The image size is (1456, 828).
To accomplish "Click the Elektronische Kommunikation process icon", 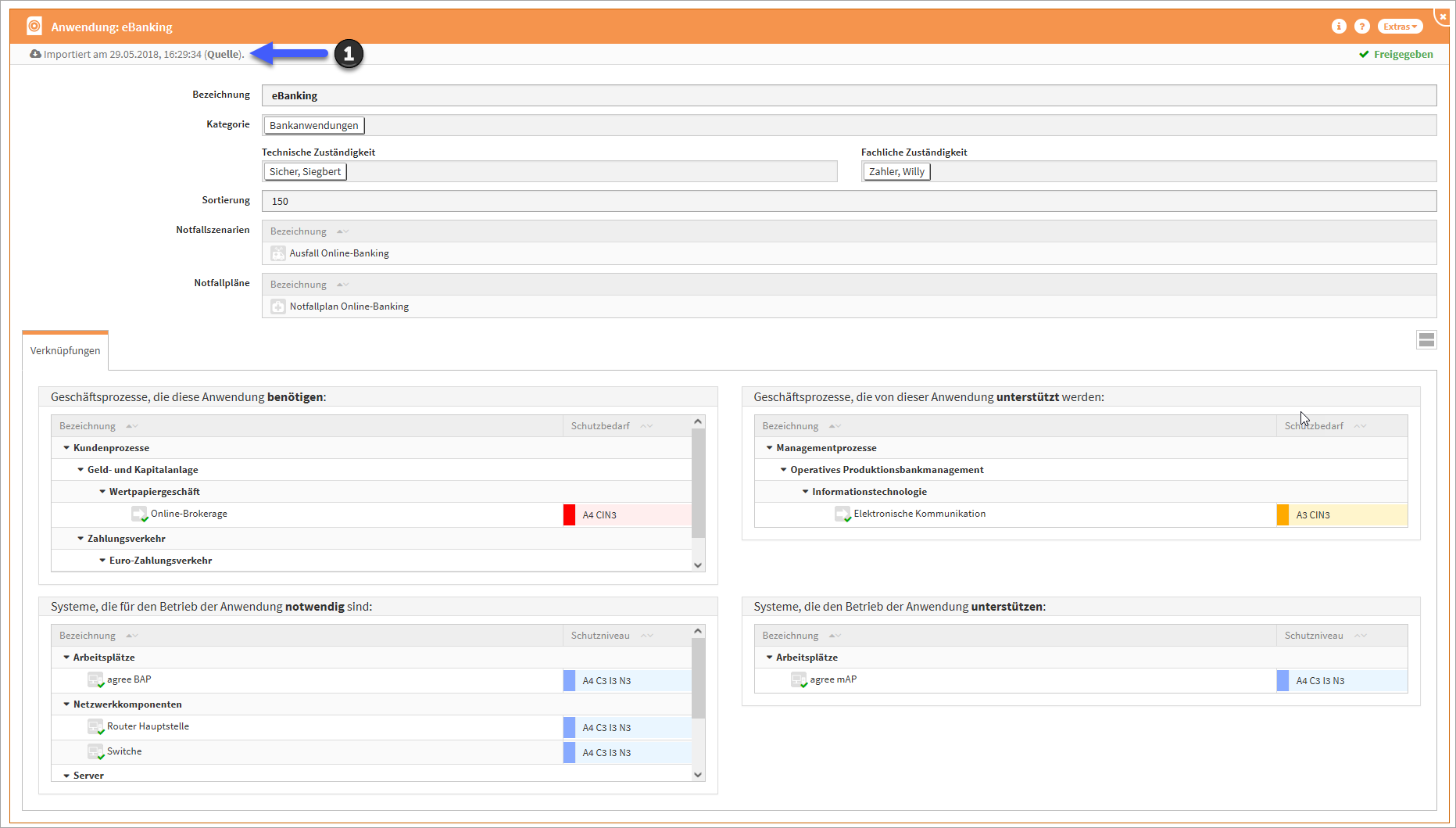I will point(842,514).
